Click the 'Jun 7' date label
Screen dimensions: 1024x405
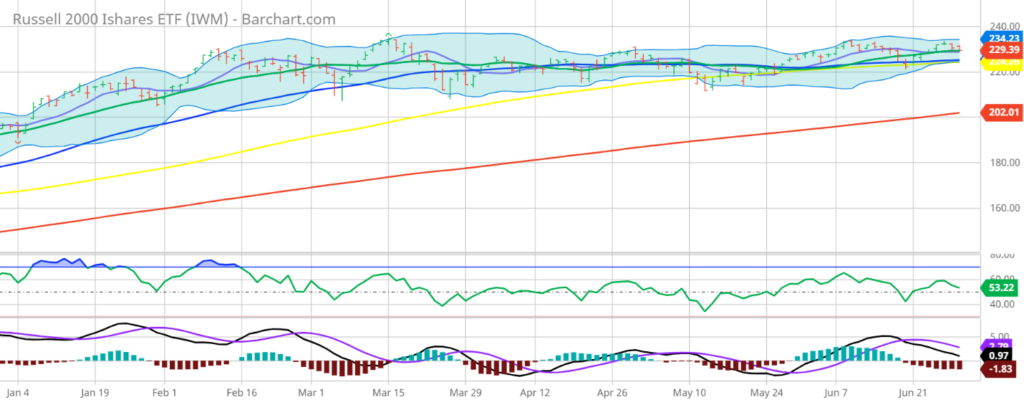[x=836, y=393]
